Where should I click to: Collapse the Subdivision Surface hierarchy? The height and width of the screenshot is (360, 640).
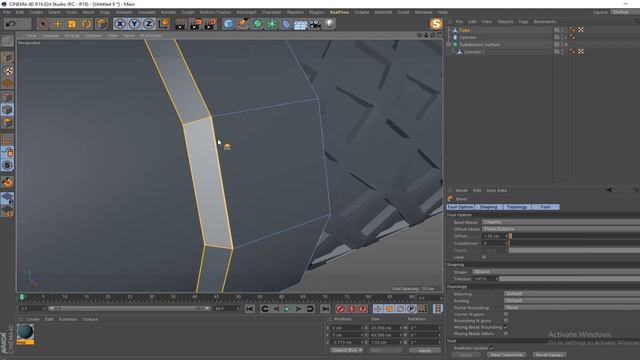click(x=449, y=44)
